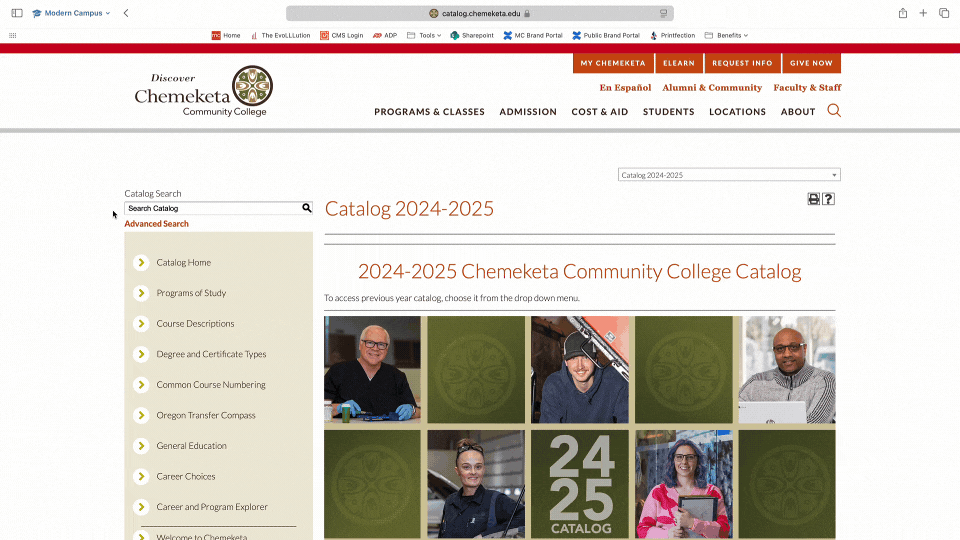
Task: Open the CMS Login bookmark
Action: [x=342, y=36]
